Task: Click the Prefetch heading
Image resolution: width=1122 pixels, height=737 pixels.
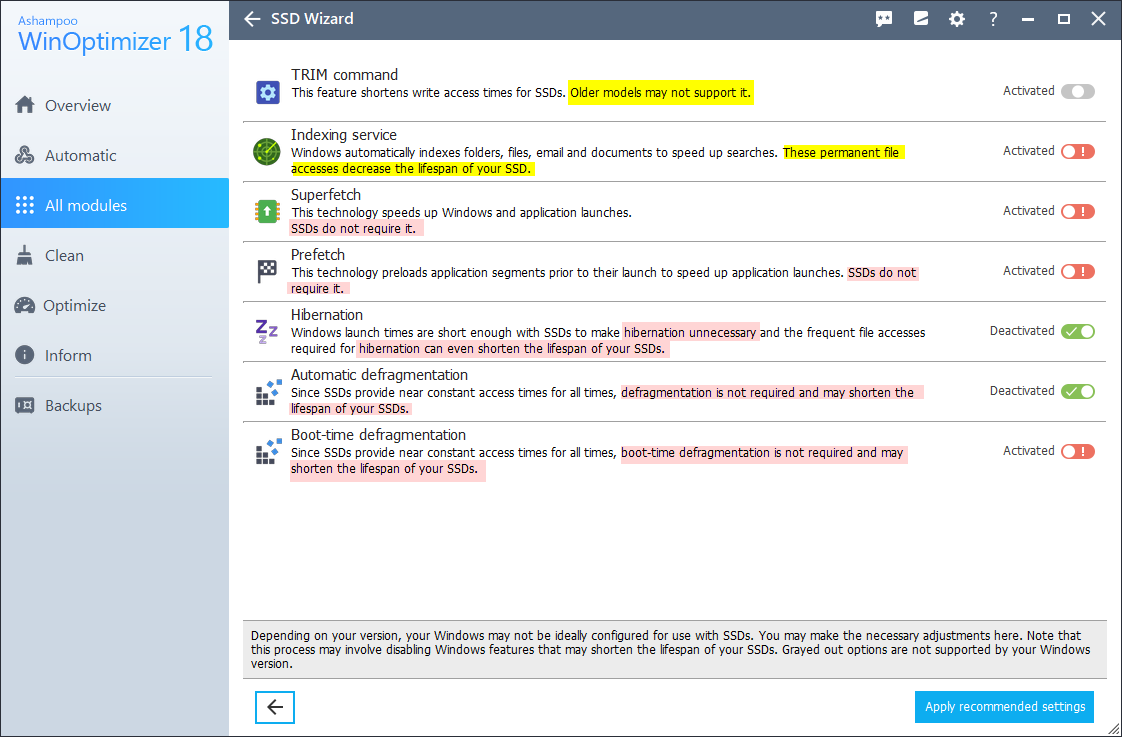Action: (318, 255)
